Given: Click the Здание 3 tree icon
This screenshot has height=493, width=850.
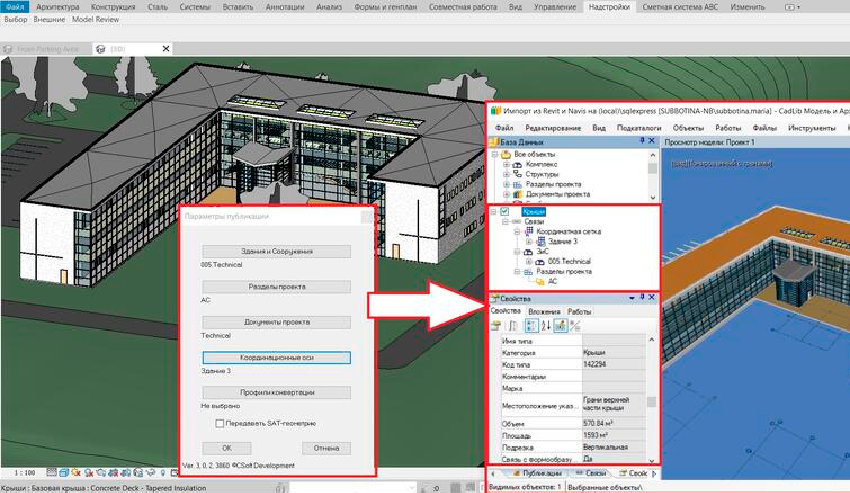Looking at the screenshot, I should pyautogui.click(x=541, y=241).
